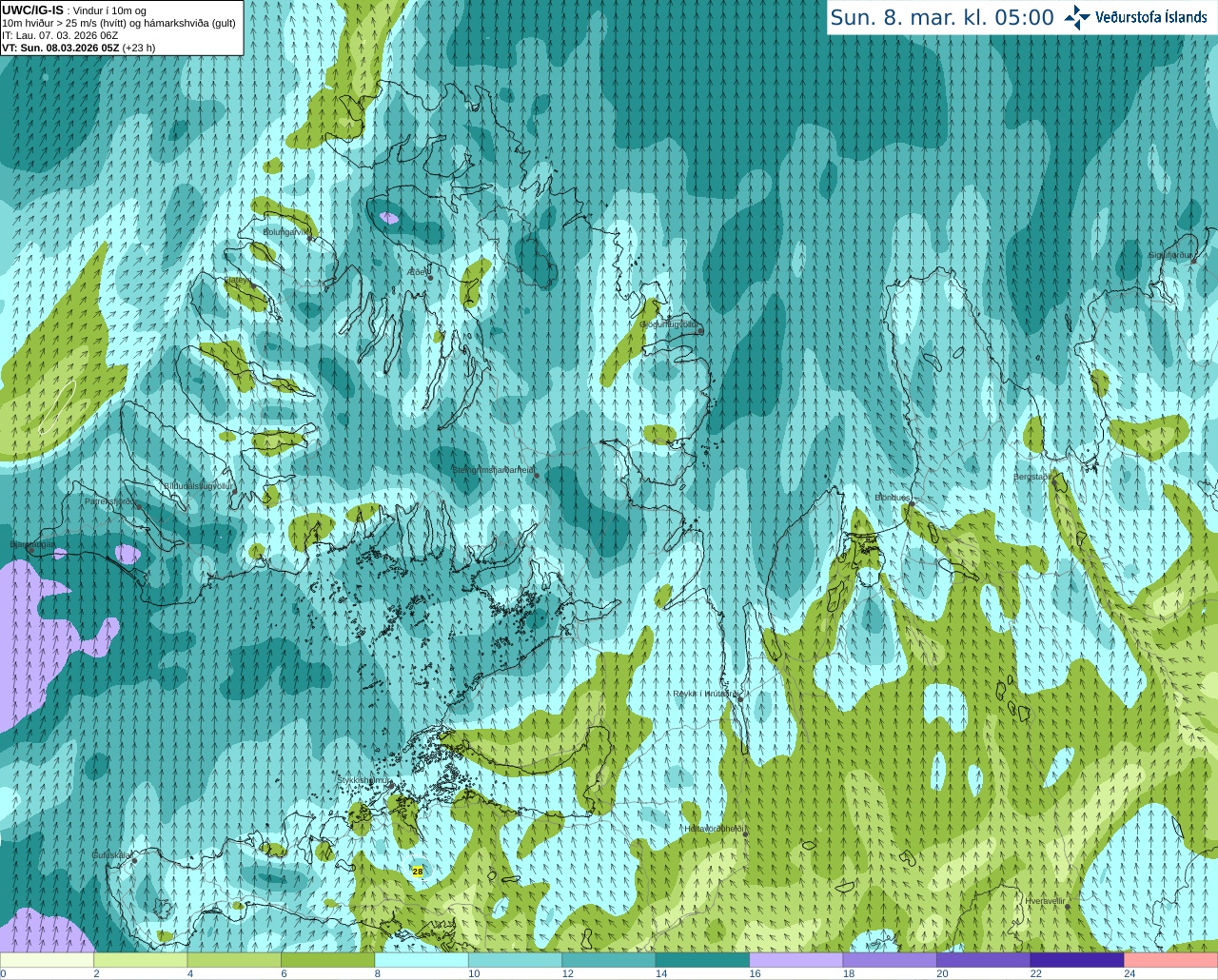Click the Bíldudalsflugvöllur station label

[199, 485]
